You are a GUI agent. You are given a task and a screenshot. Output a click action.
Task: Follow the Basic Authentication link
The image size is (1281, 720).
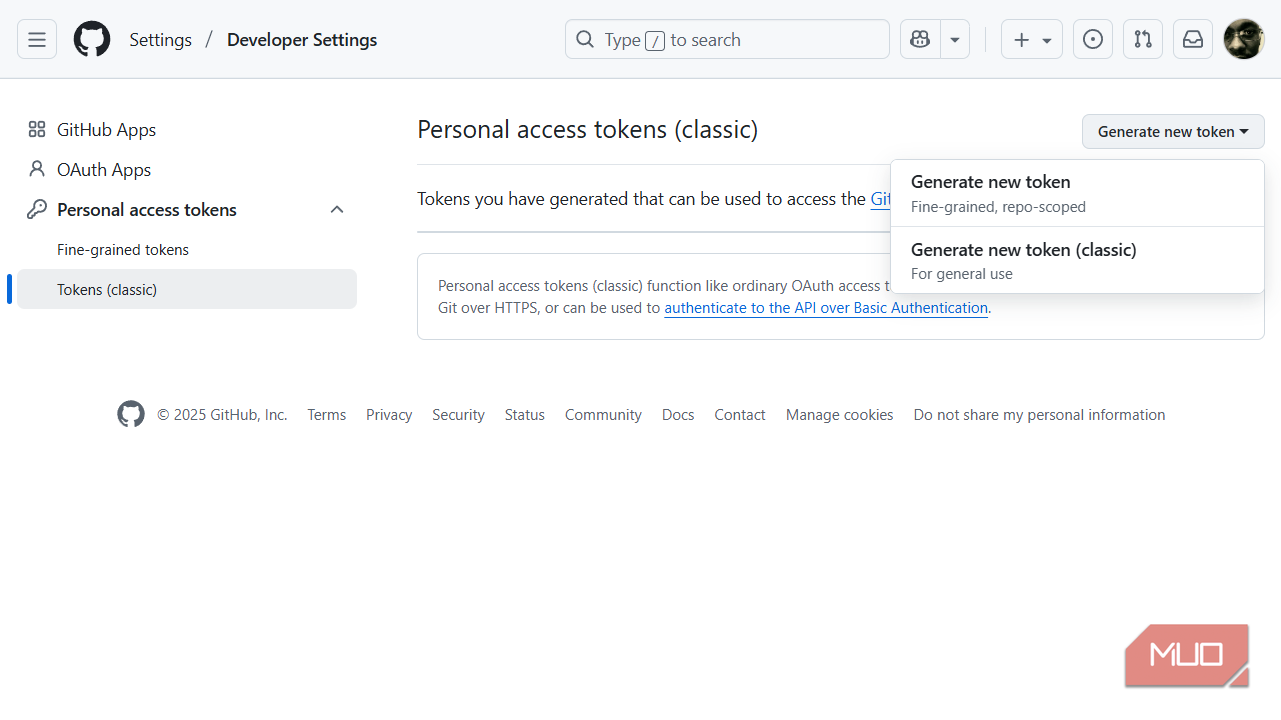[x=826, y=308]
